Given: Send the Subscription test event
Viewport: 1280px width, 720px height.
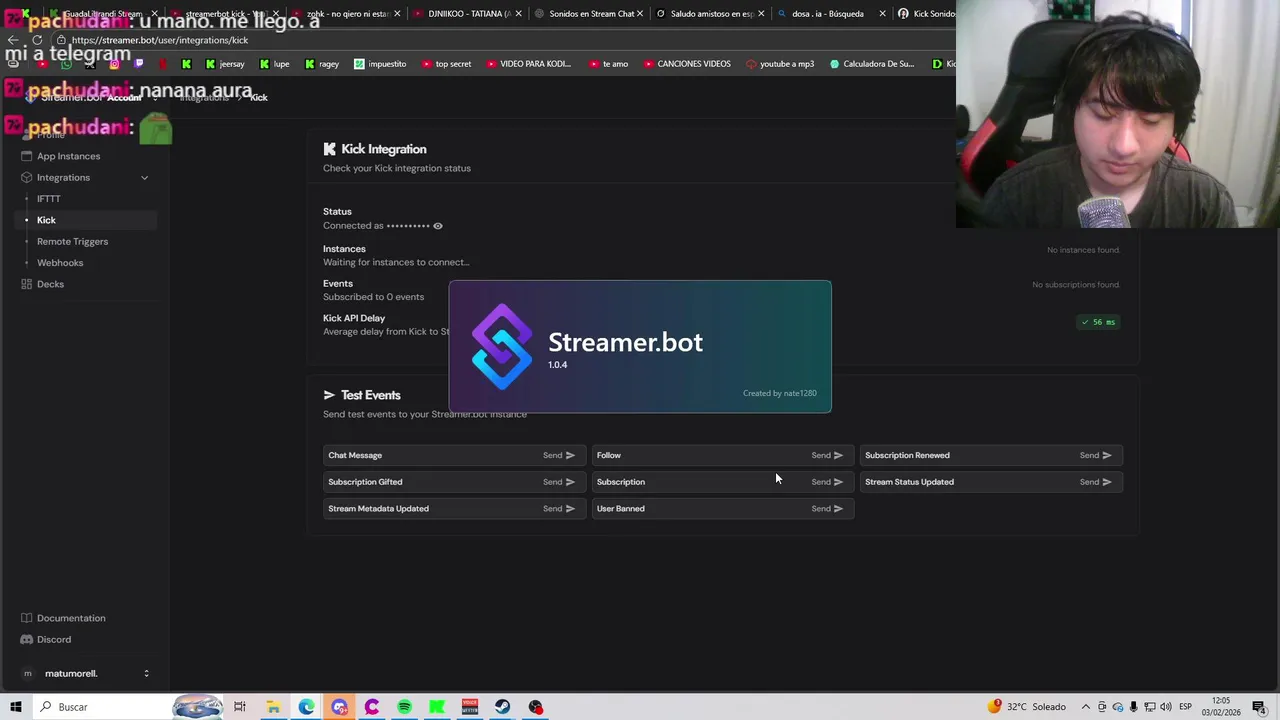Looking at the screenshot, I should (x=827, y=482).
